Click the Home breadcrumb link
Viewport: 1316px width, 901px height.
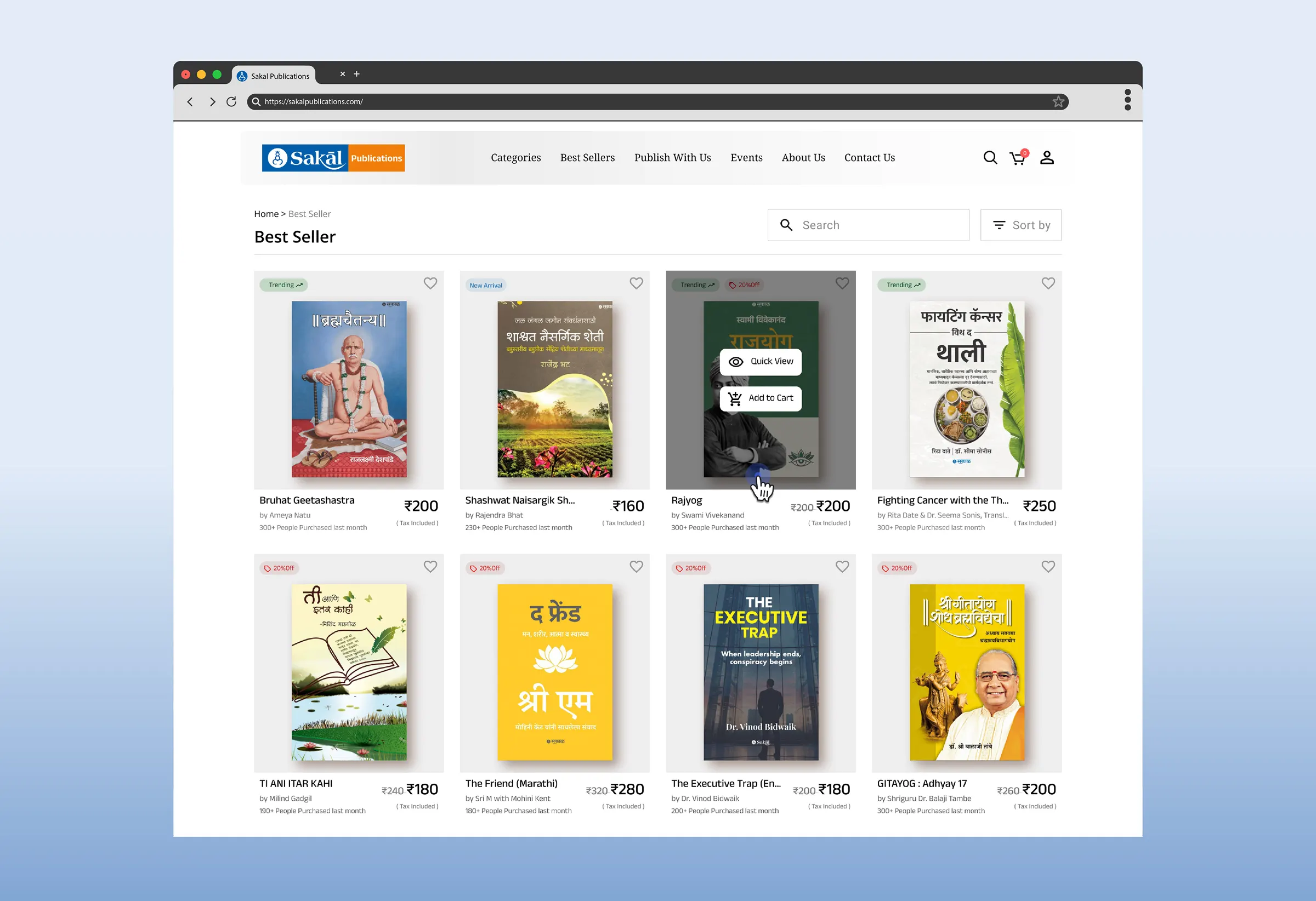click(266, 214)
